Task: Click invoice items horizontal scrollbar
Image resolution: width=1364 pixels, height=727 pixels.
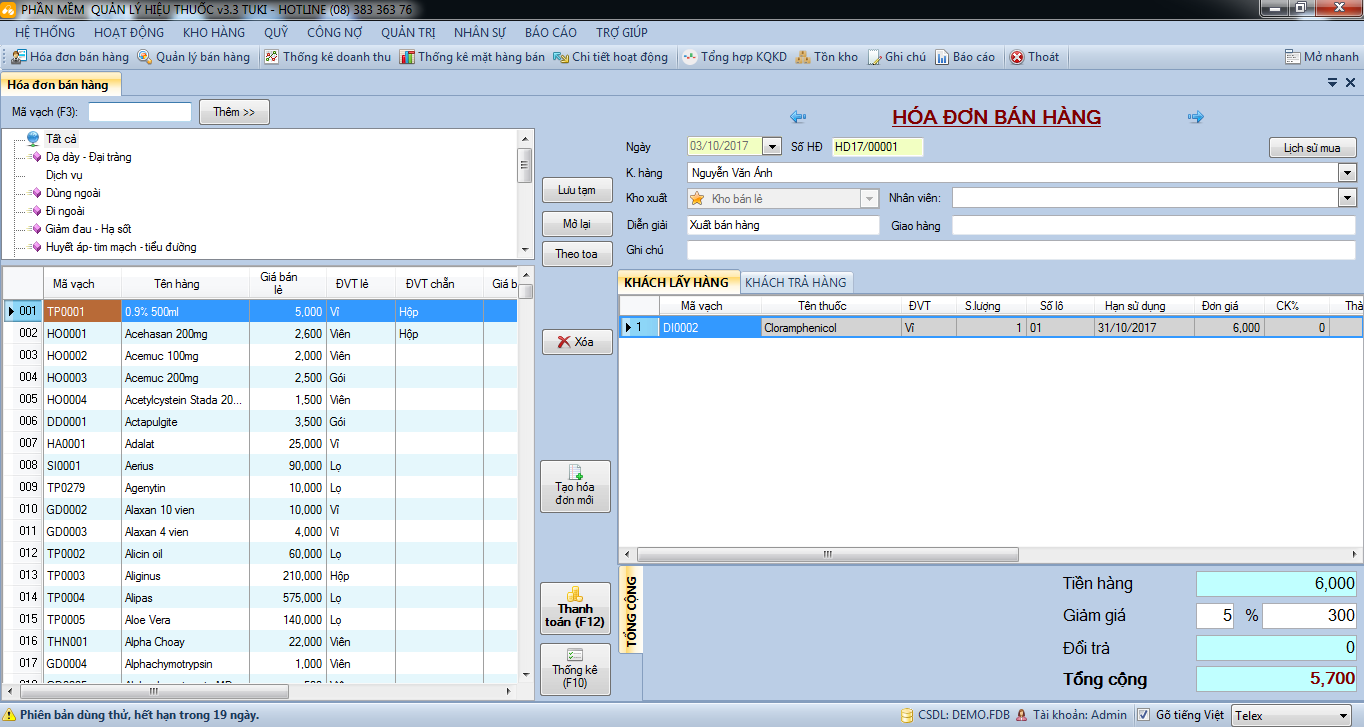Action: click(827, 554)
